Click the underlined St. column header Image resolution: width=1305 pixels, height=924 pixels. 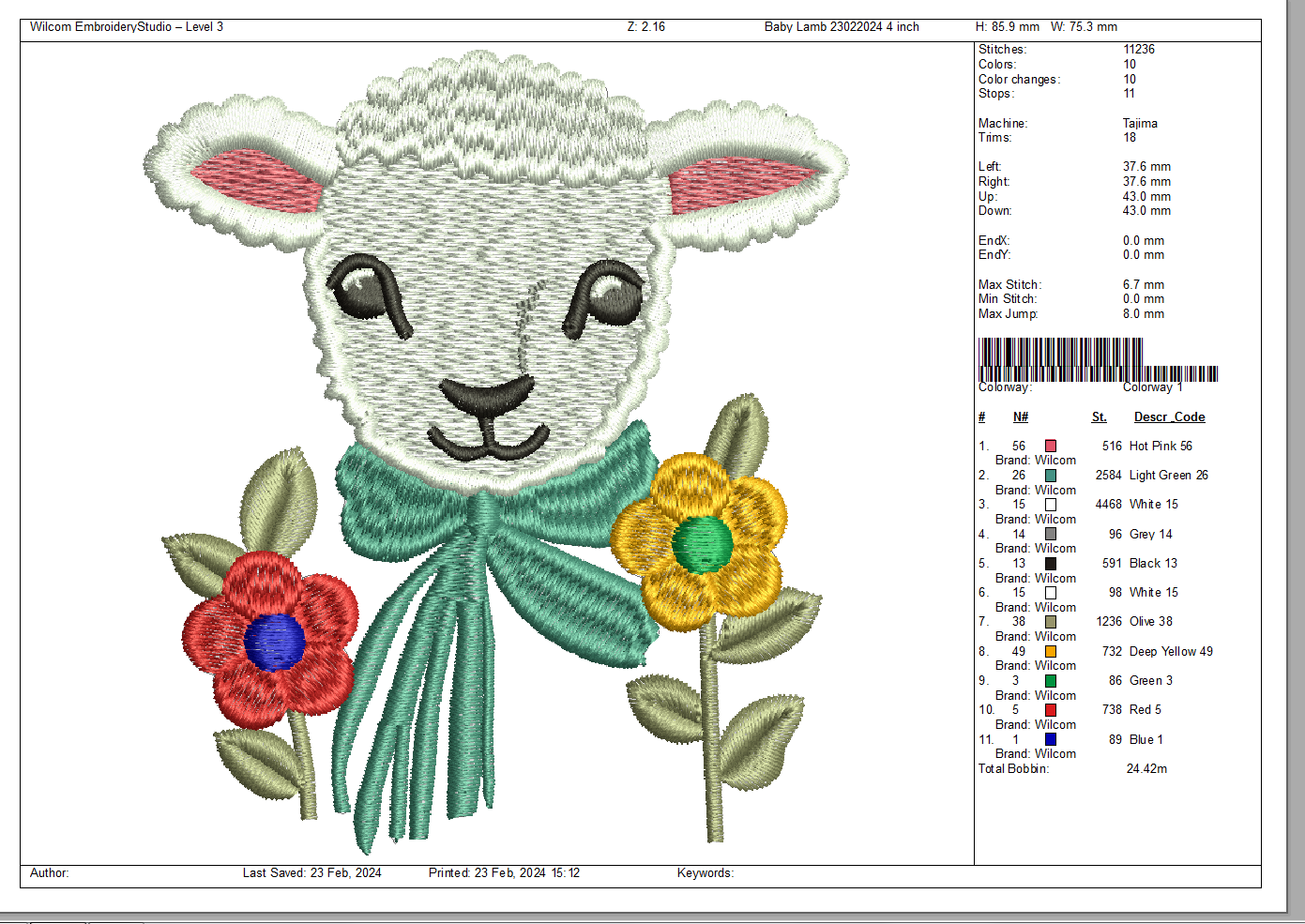pos(1099,417)
